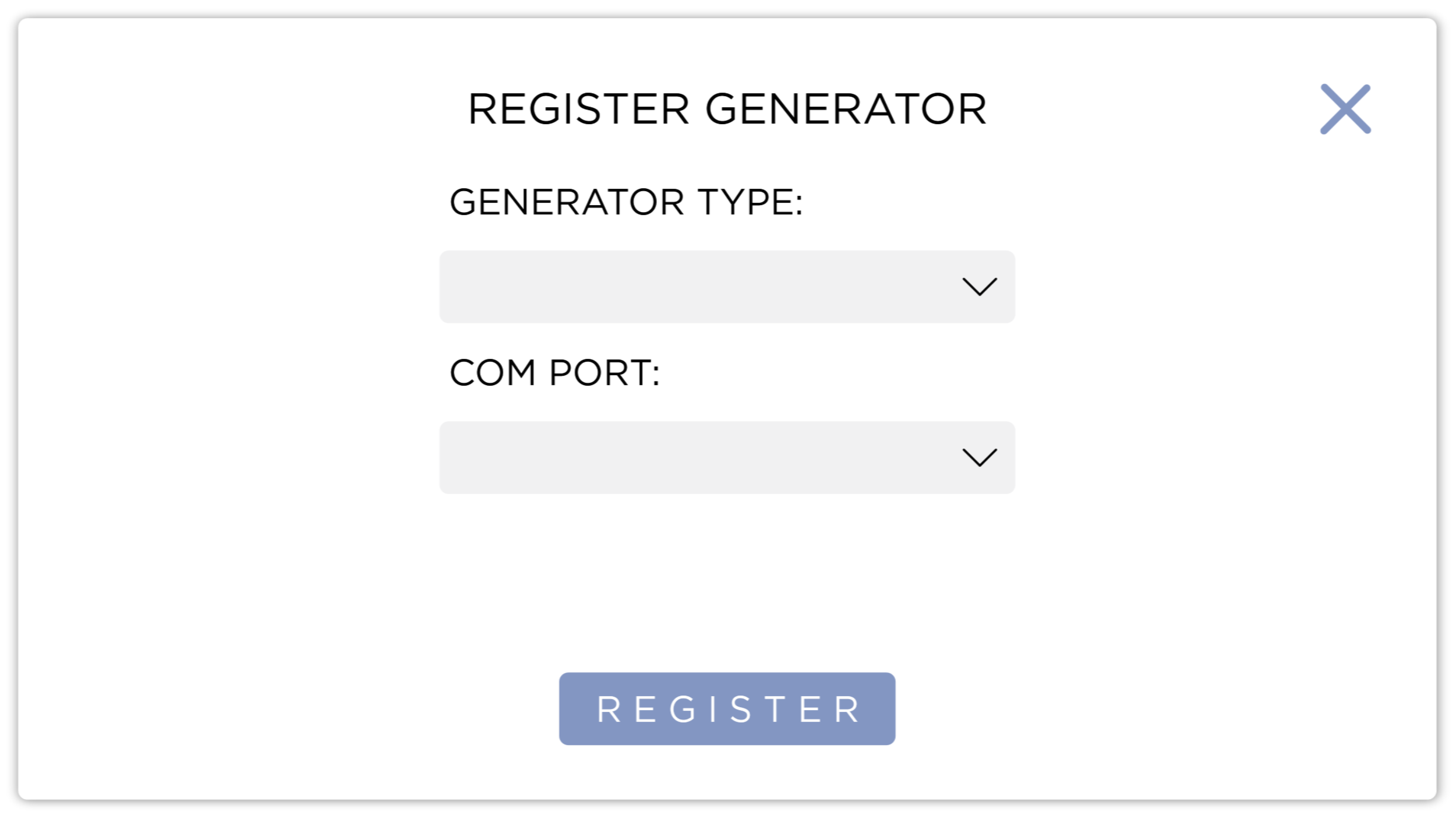Select the chevron icon beside Generator Type

click(980, 287)
